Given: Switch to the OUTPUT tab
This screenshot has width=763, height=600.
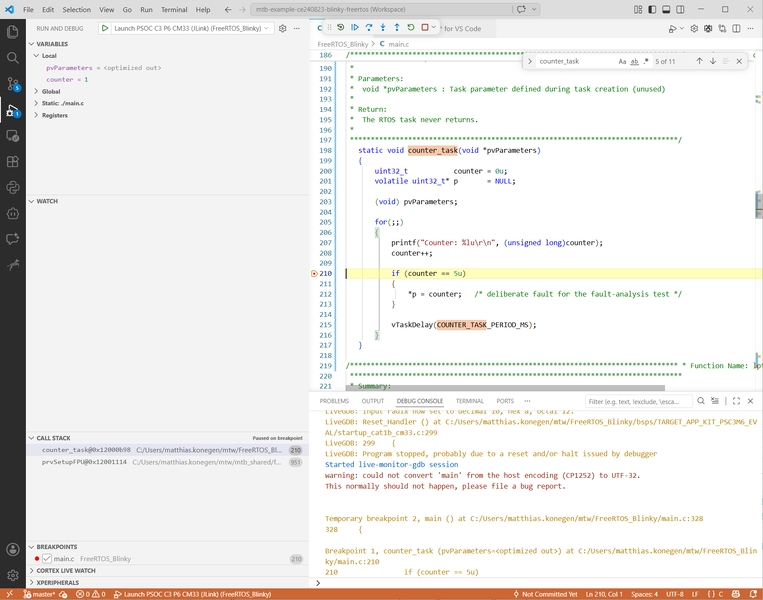Looking at the screenshot, I should (373, 401).
